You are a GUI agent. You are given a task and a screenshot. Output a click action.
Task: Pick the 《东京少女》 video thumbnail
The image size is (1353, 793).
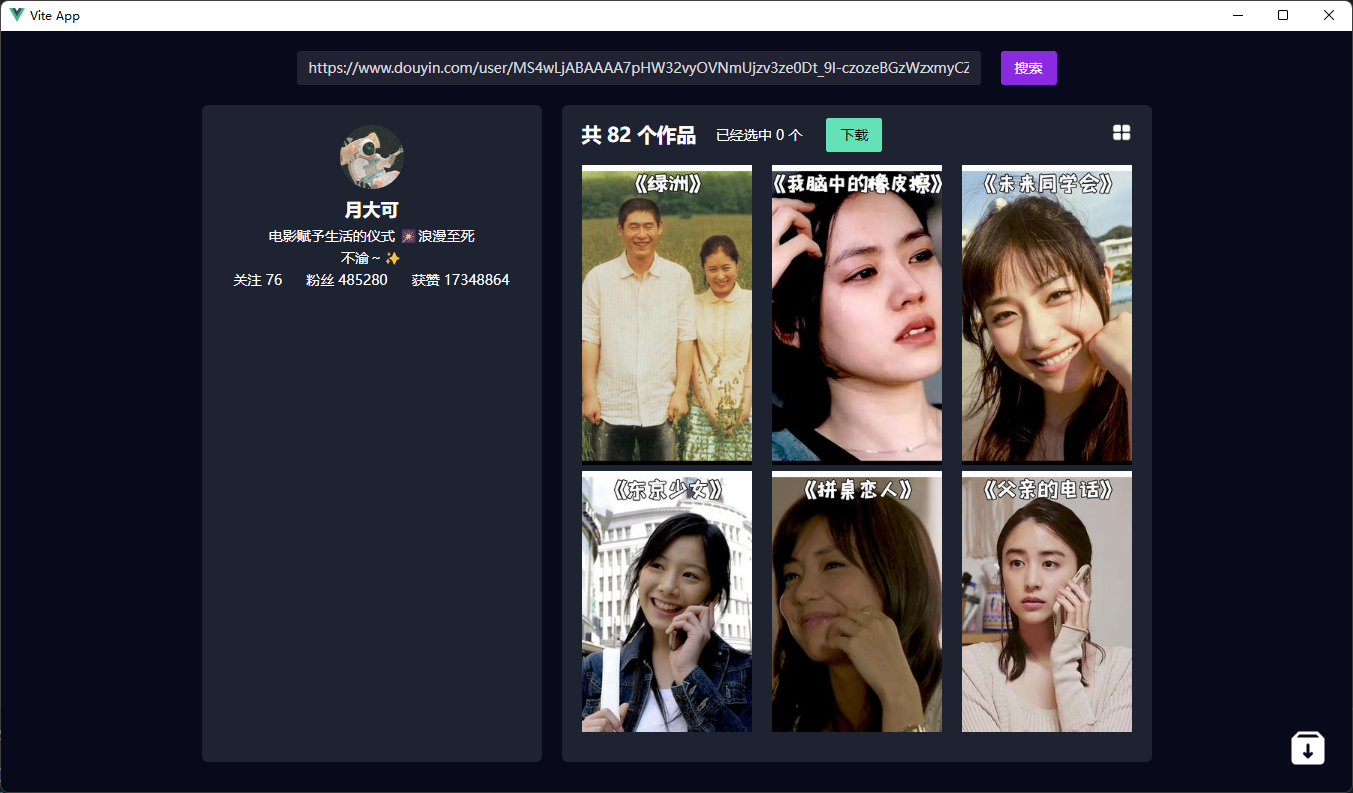tap(667, 602)
